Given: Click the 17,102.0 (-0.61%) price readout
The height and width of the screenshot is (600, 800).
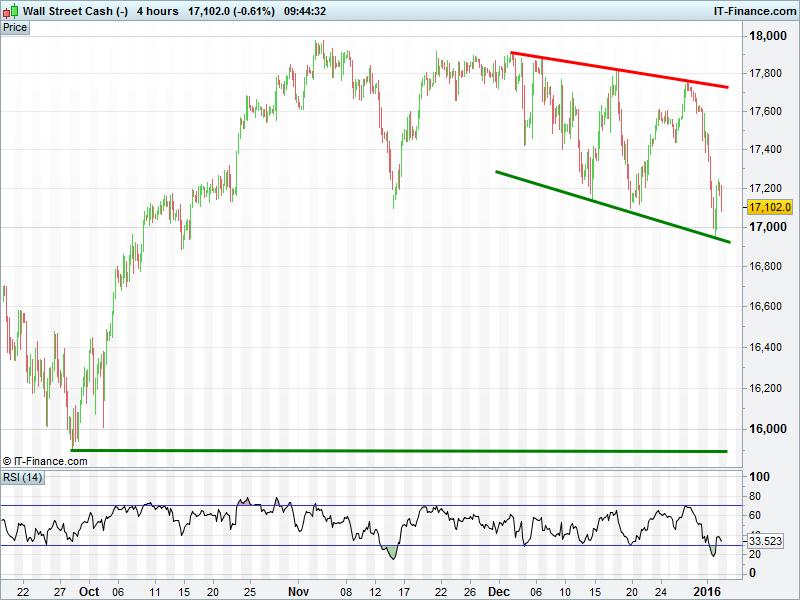Looking at the screenshot, I should click(x=234, y=11).
